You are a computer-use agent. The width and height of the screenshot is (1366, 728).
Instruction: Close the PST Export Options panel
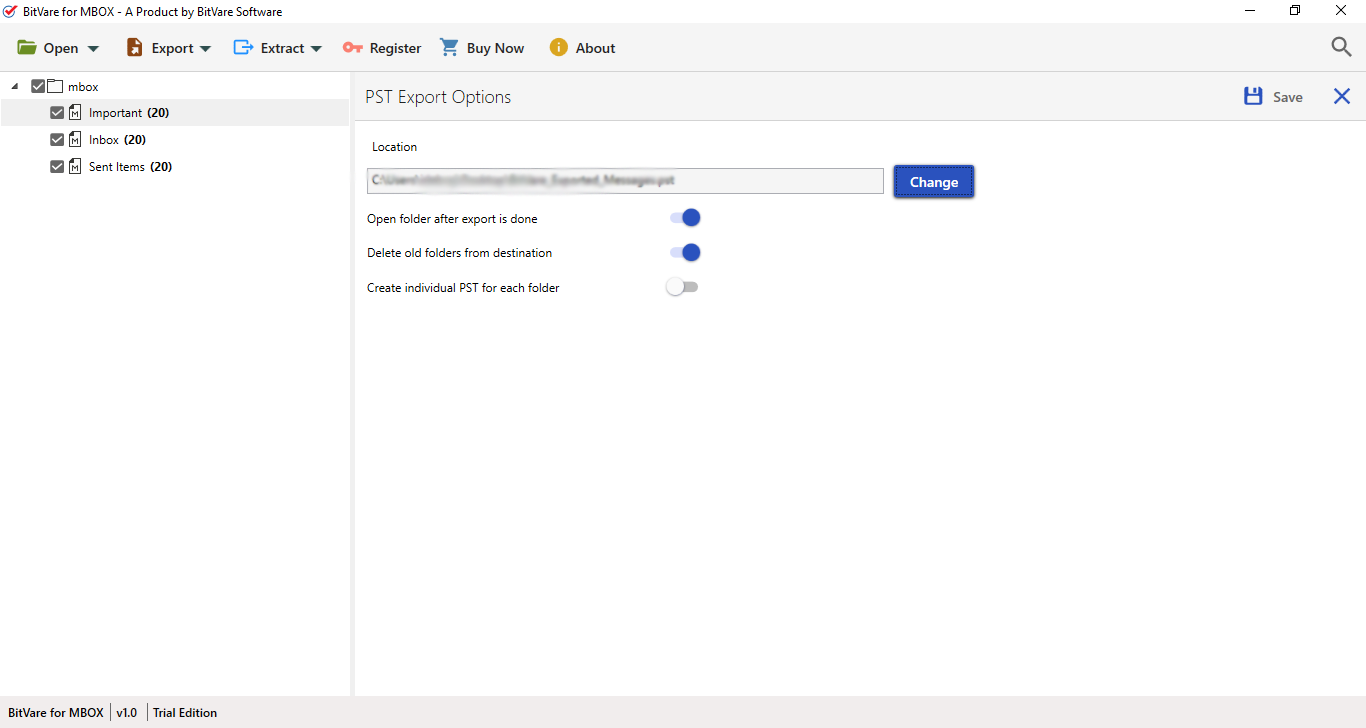[x=1342, y=96]
